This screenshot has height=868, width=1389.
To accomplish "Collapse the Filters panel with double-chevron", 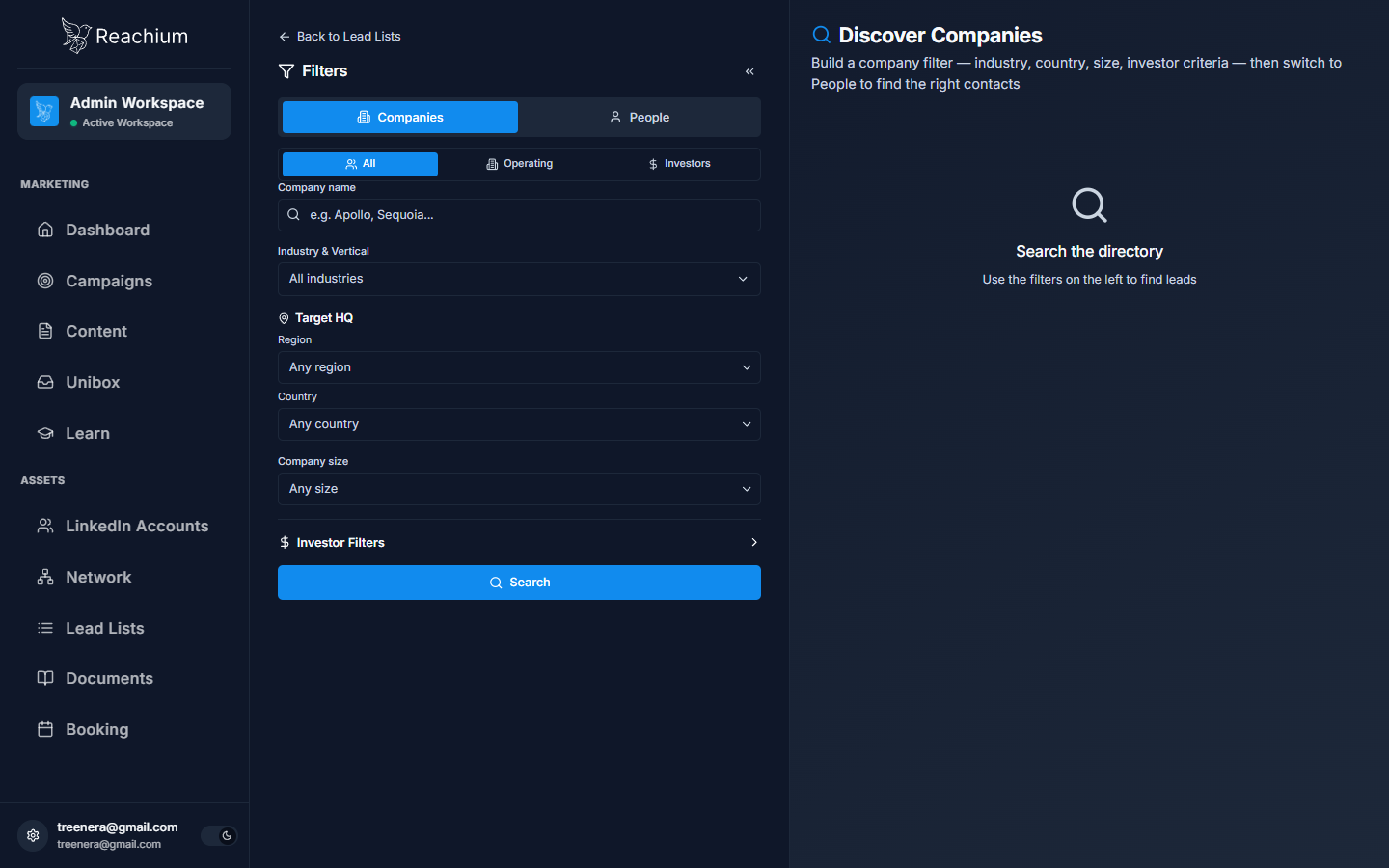I will [749, 71].
